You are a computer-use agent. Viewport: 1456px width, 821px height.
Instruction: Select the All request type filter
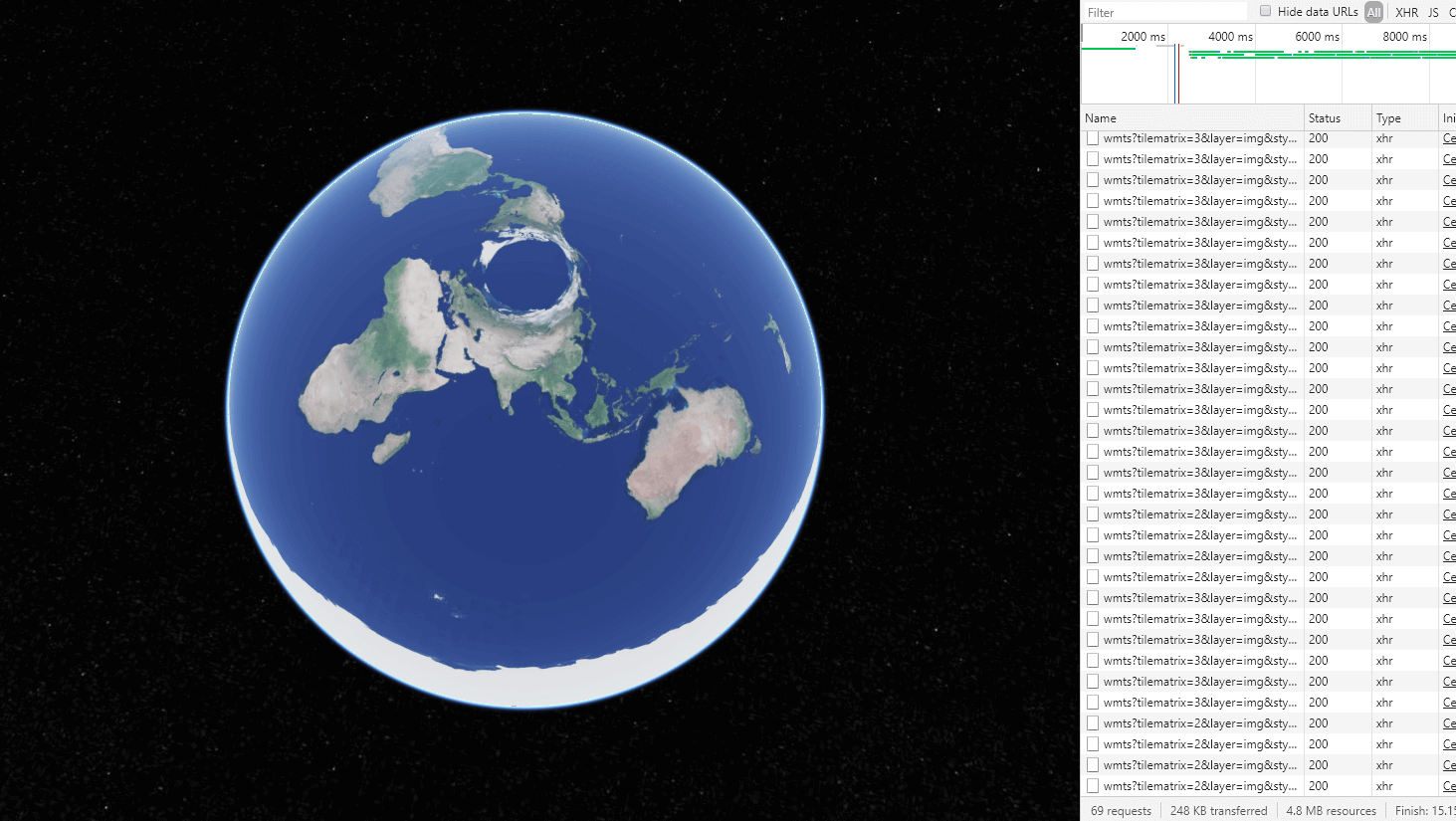coord(1373,12)
